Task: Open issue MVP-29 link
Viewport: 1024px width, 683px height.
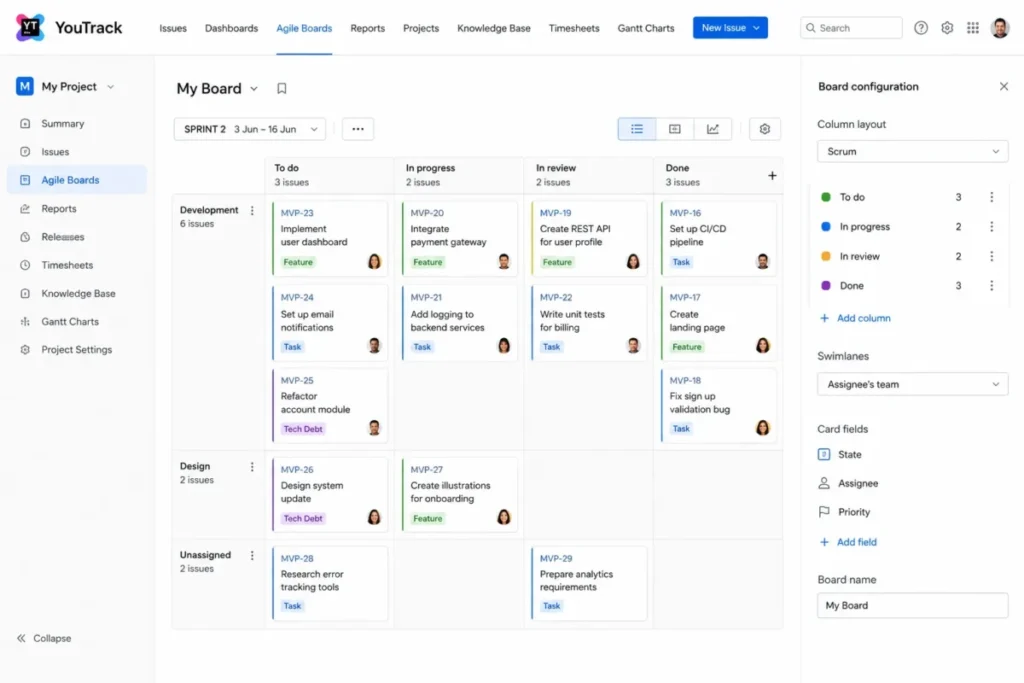Action: coord(556,558)
